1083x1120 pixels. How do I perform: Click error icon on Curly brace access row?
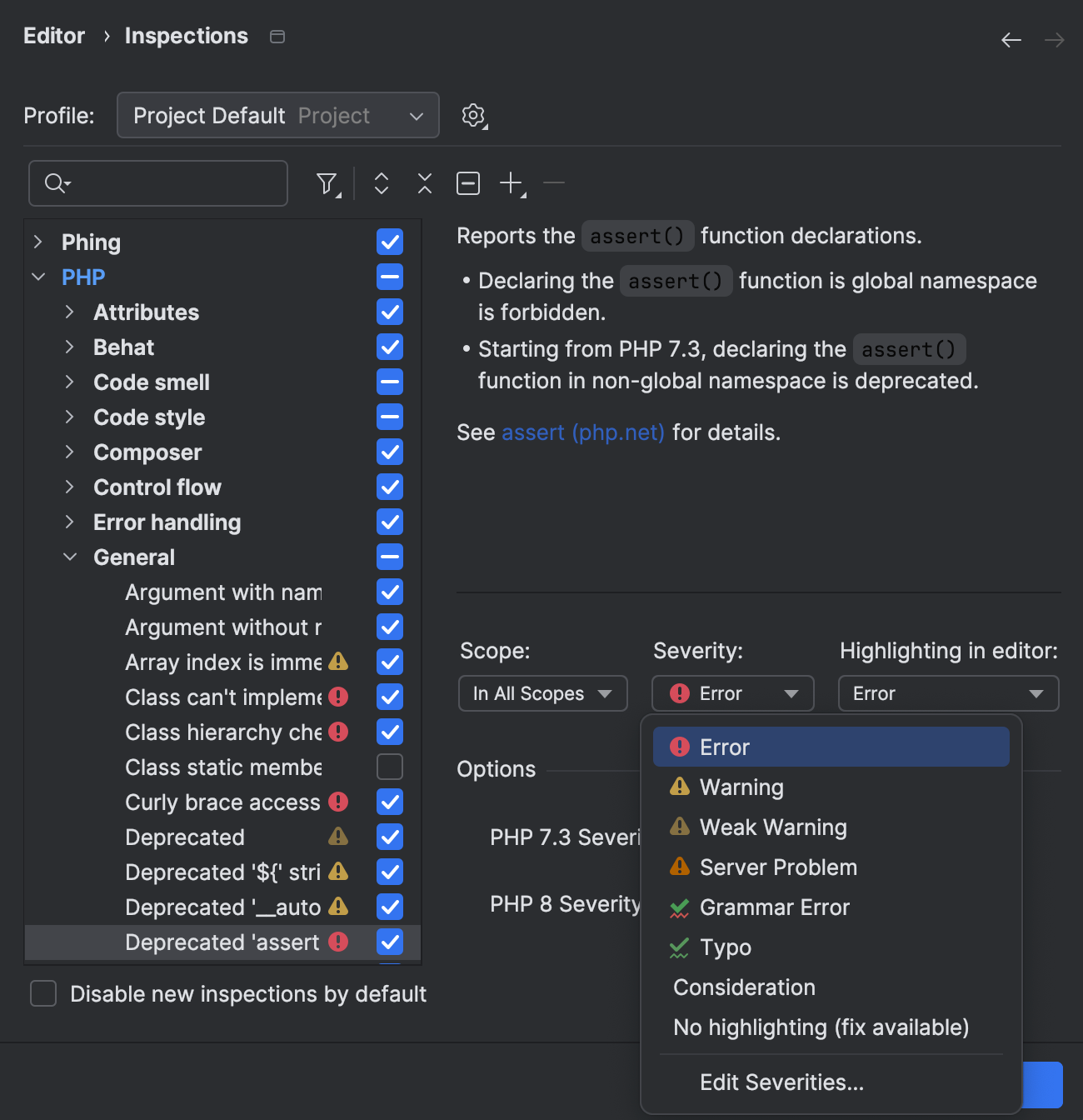[x=338, y=802]
